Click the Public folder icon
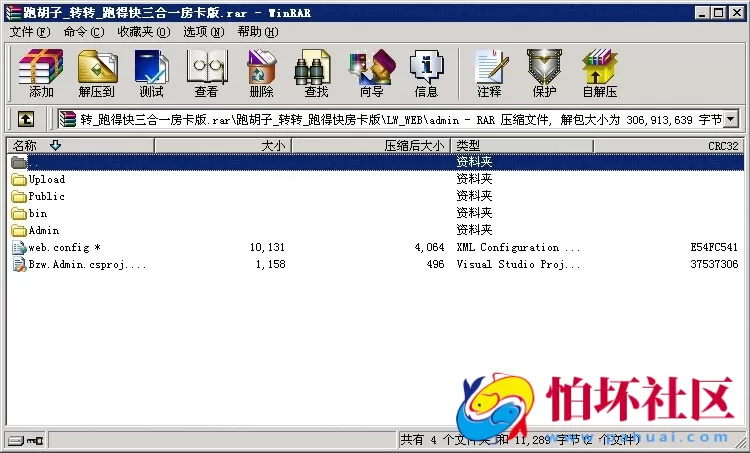The image size is (750, 453). click(x=19, y=197)
